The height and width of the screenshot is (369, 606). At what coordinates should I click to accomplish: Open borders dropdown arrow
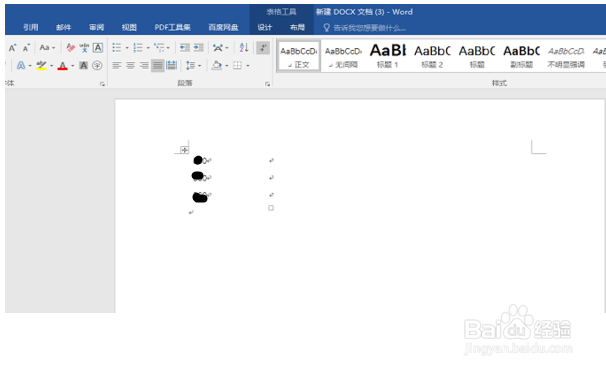(x=247, y=66)
